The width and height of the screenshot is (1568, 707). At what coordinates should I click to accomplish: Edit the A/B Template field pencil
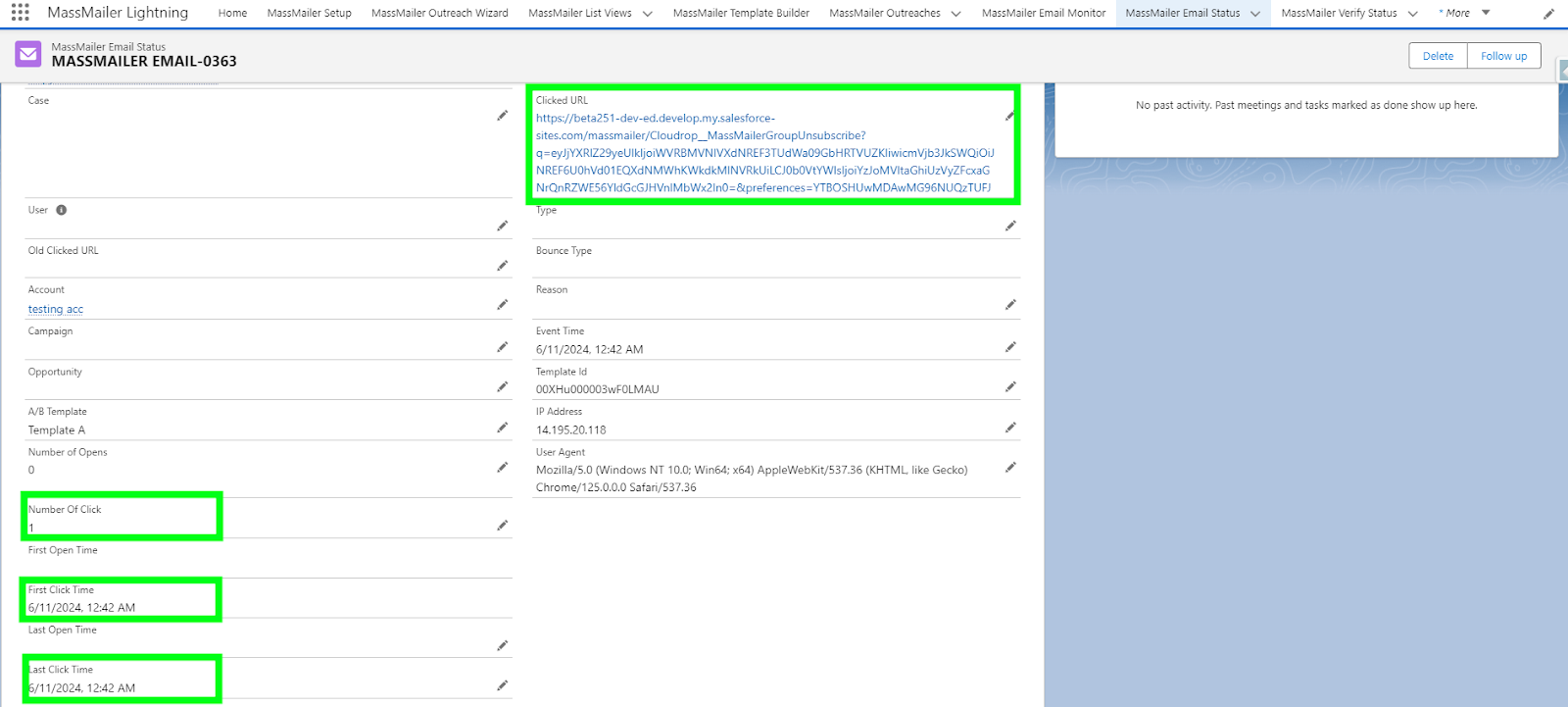(x=503, y=428)
